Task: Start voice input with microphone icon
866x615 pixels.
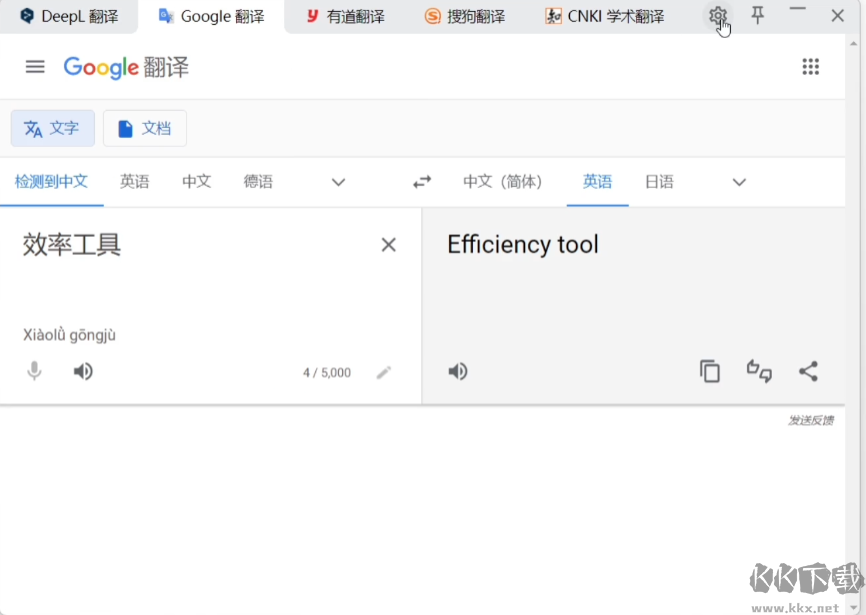Action: pos(34,371)
